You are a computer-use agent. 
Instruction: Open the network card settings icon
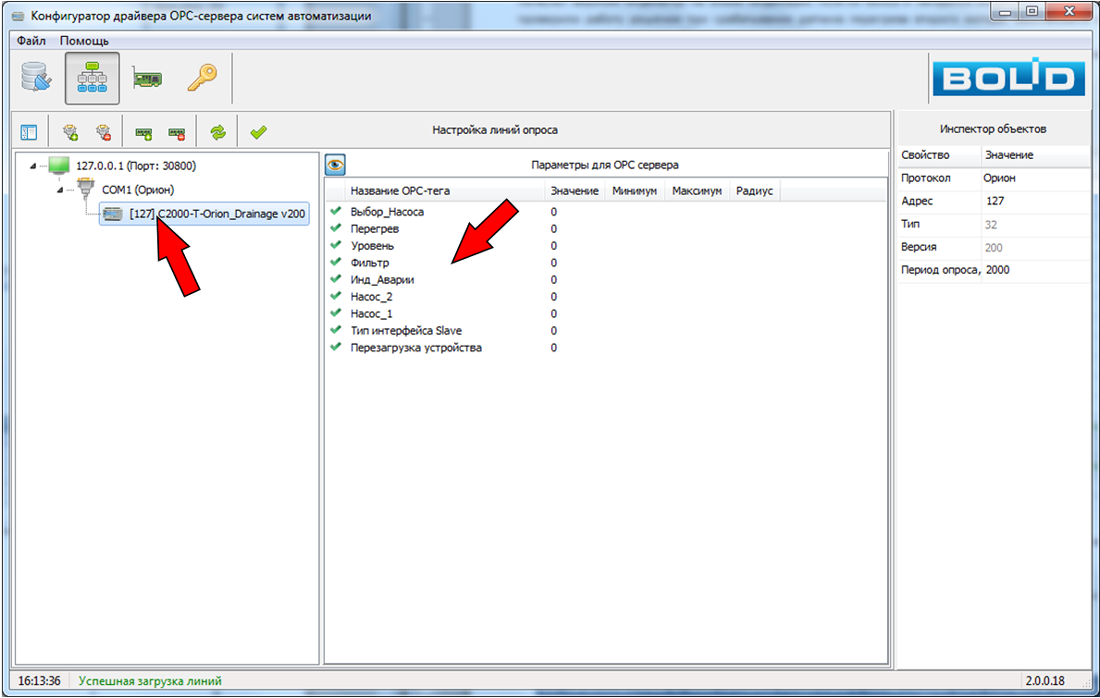pyautogui.click(x=148, y=79)
